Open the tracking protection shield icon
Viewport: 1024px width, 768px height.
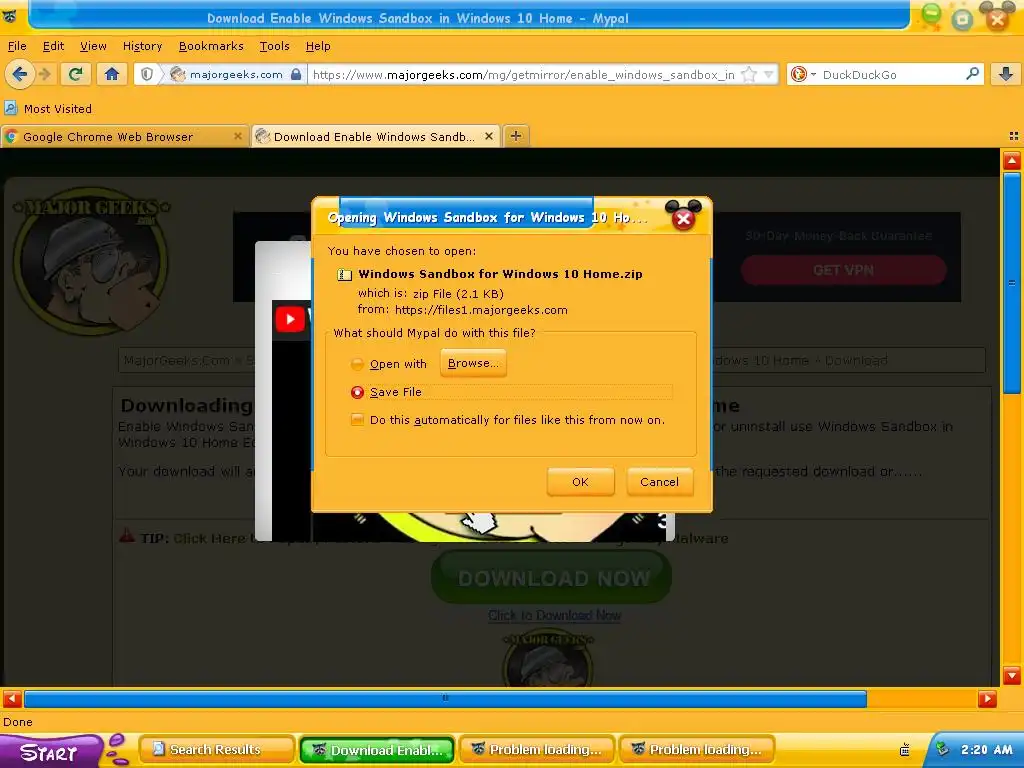click(147, 74)
